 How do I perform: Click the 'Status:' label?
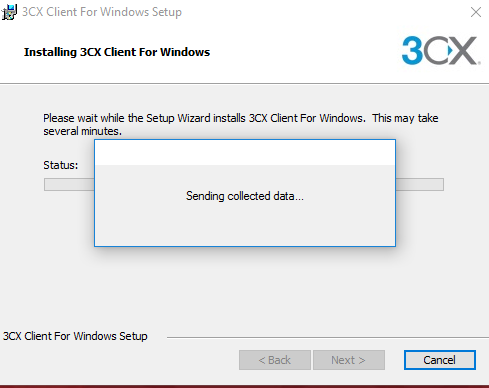[61, 165]
